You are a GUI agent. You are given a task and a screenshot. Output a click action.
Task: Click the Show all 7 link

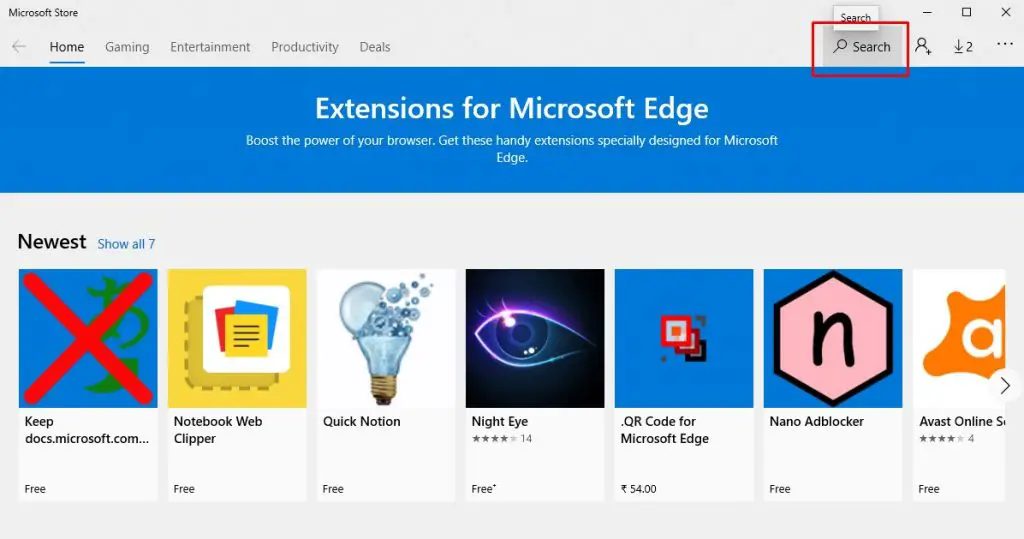(126, 244)
